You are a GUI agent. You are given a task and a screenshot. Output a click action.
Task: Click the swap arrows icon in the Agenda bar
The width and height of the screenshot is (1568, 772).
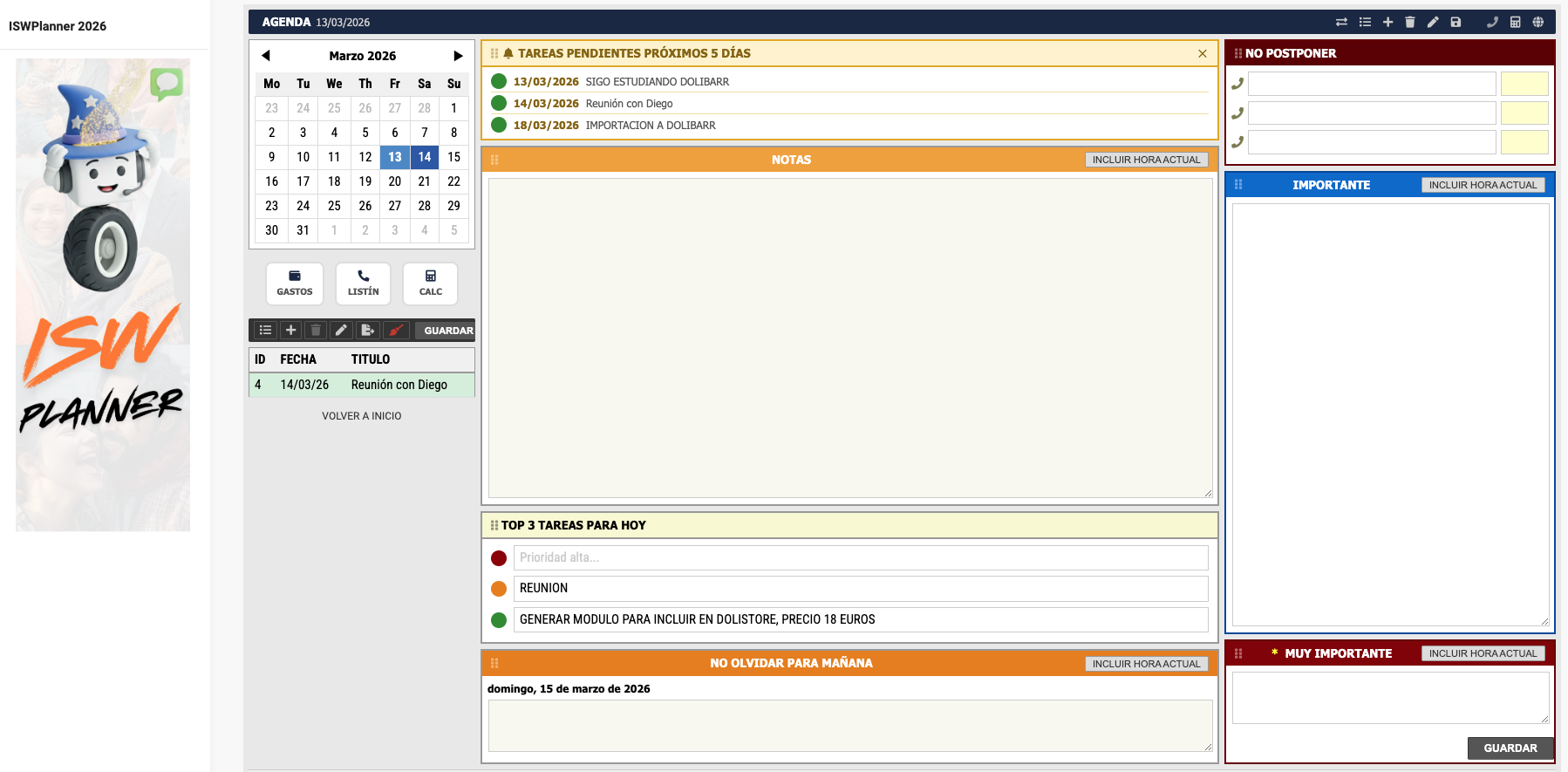pyautogui.click(x=1341, y=22)
